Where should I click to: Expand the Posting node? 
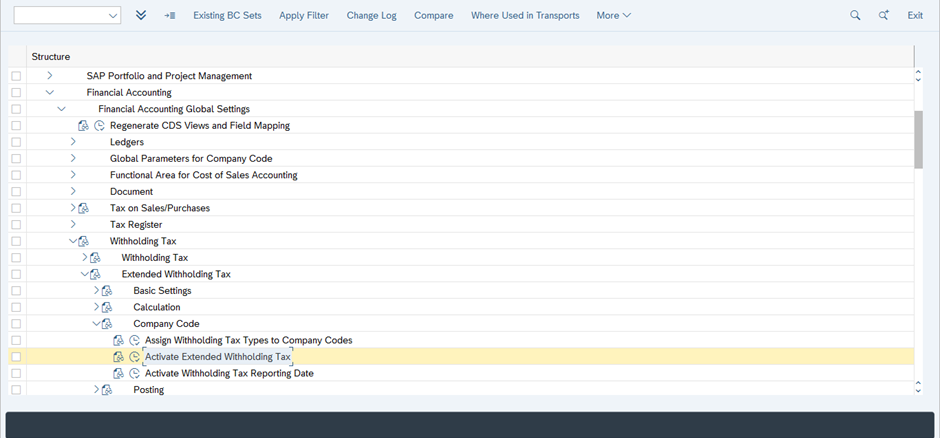pos(96,389)
